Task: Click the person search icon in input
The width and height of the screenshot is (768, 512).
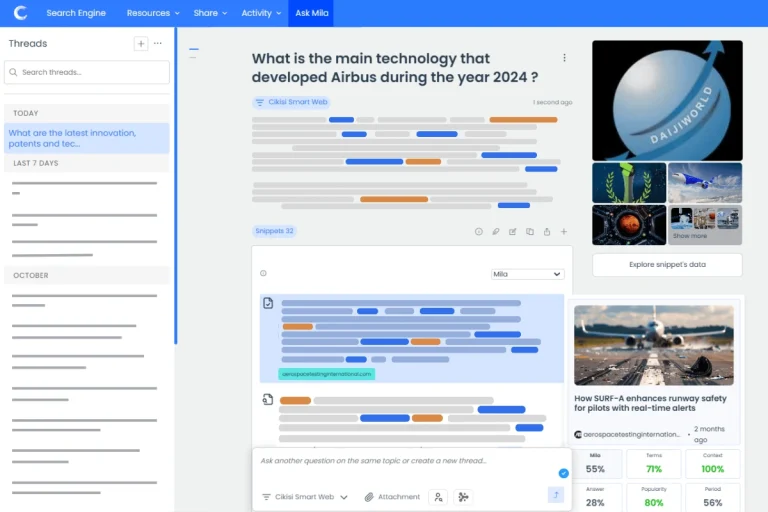Action: point(437,497)
